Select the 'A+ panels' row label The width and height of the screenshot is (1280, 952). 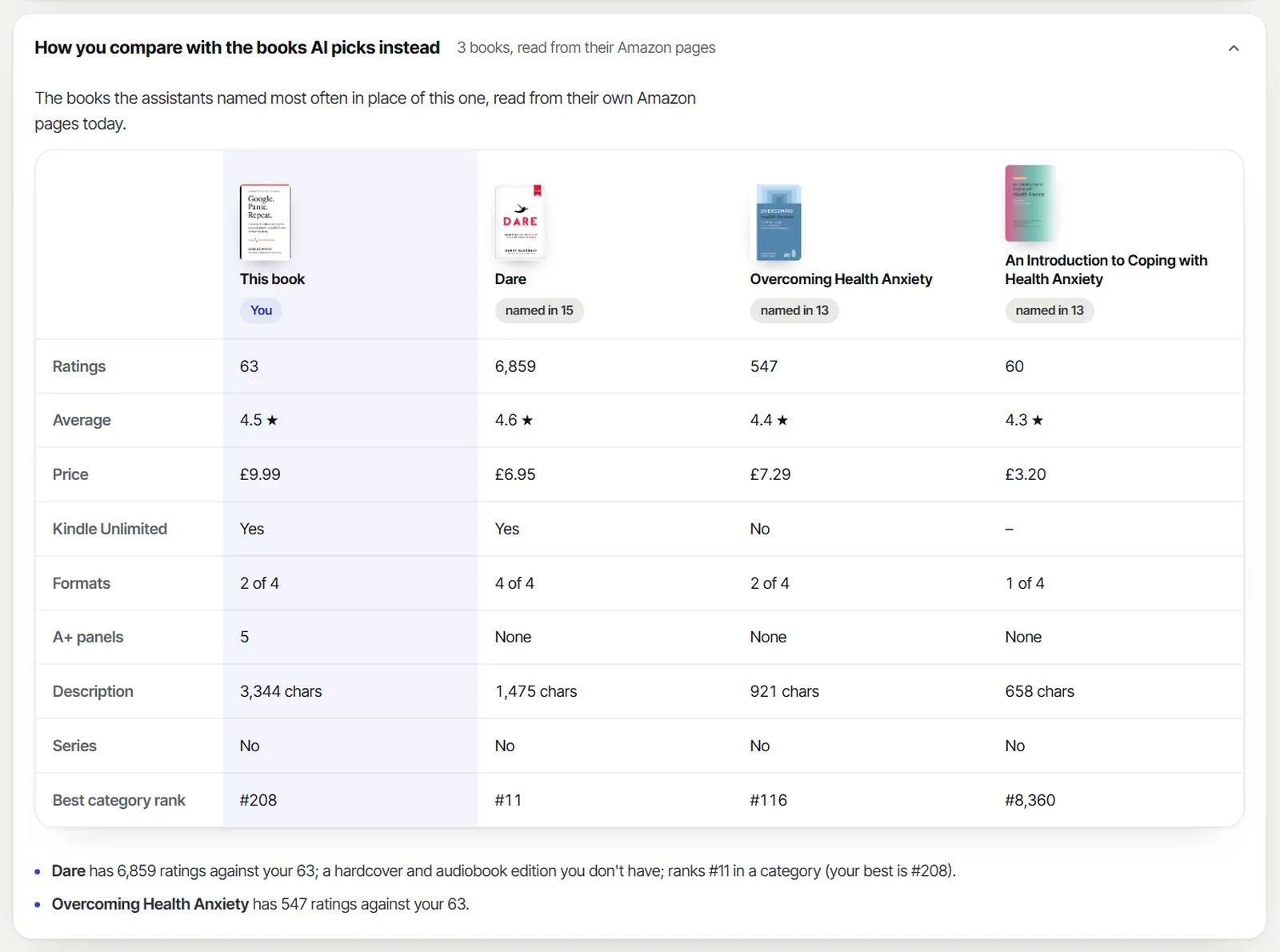click(x=88, y=637)
